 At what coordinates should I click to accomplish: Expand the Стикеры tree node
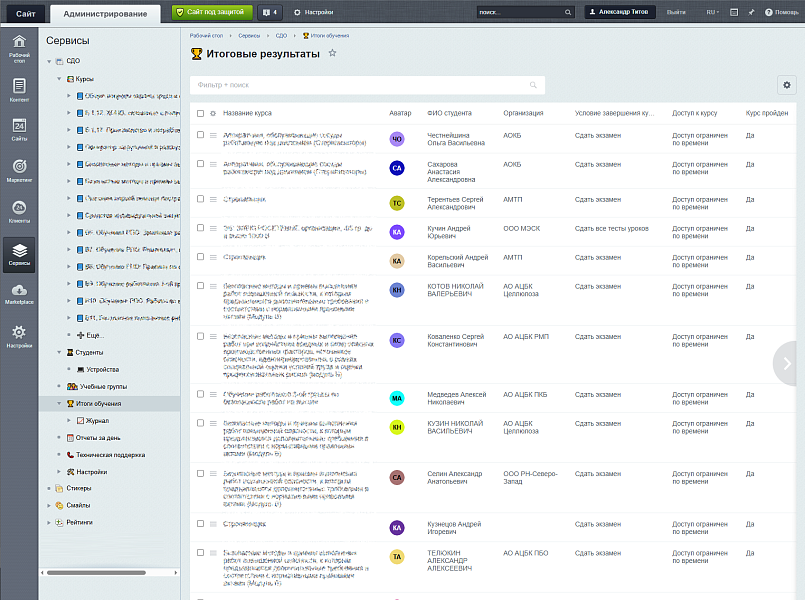pos(50,488)
